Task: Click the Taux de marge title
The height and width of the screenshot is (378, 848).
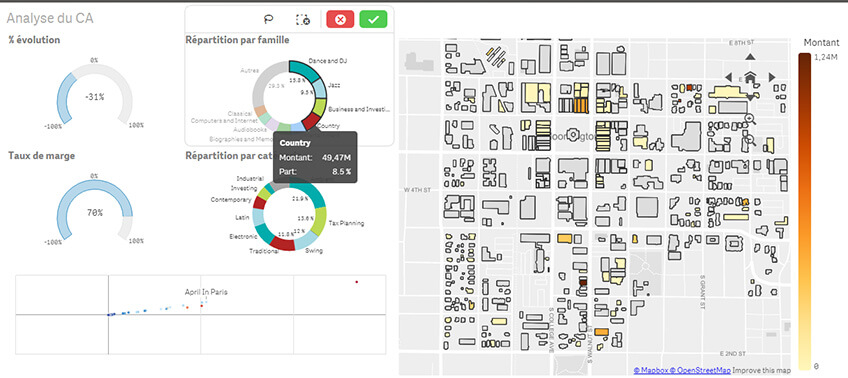Action: coord(42,156)
